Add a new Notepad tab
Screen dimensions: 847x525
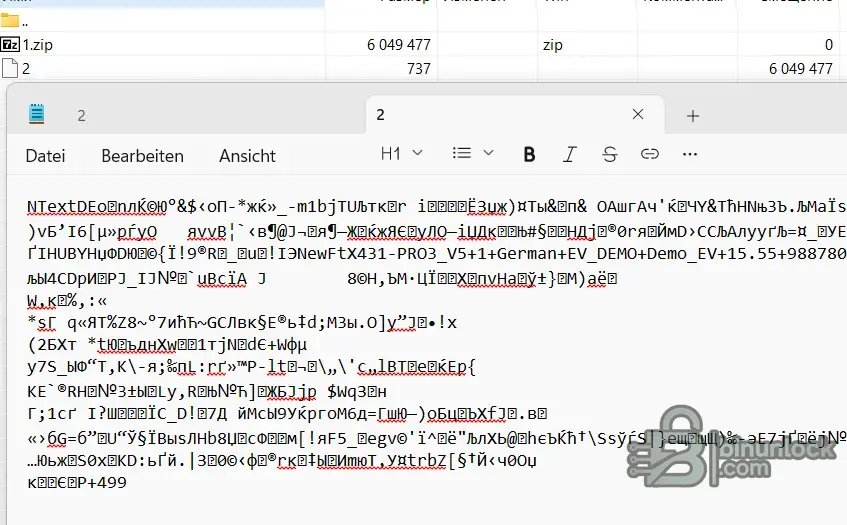pyautogui.click(x=693, y=116)
